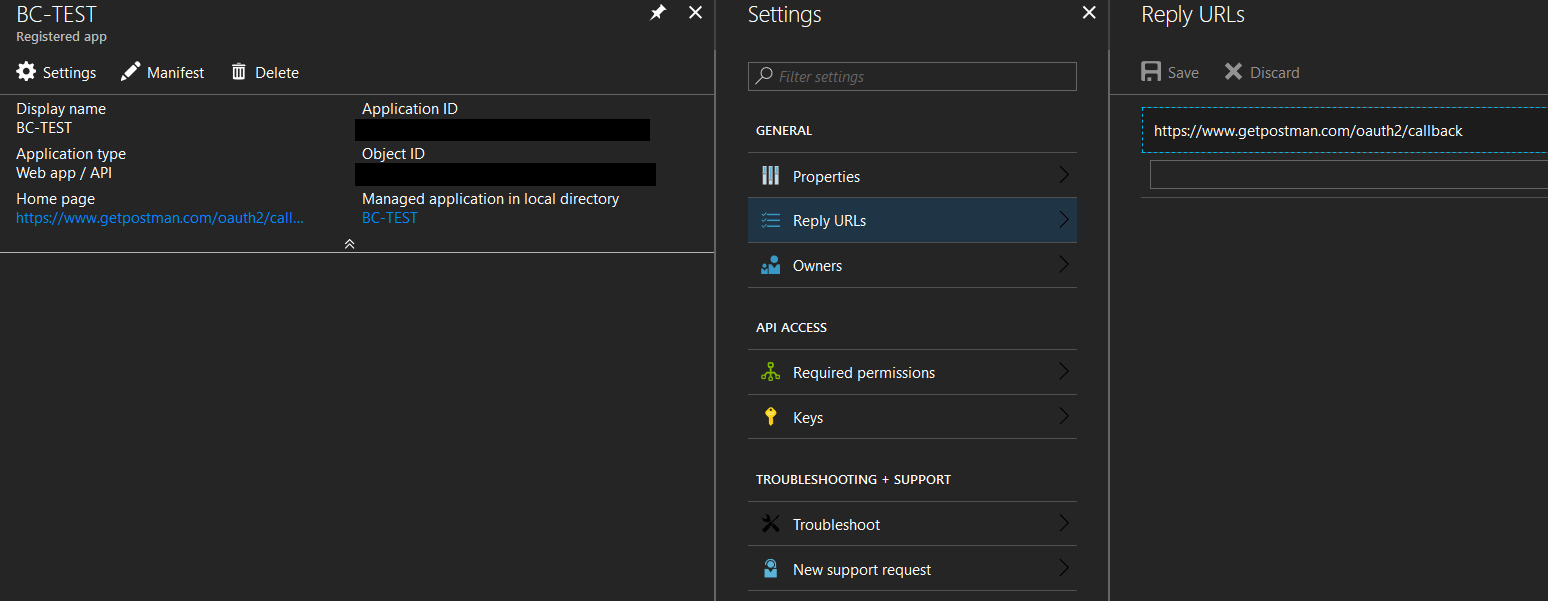
Task: Pin the BC-TEST blade
Action: tap(657, 13)
